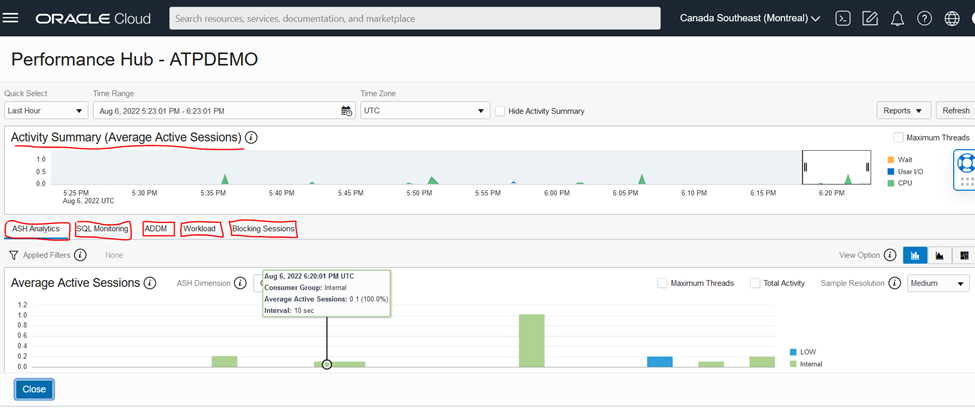Image resolution: width=975 pixels, height=408 pixels.
Task: Check Maximum Threads in Activity Summary
Action: [x=898, y=137]
